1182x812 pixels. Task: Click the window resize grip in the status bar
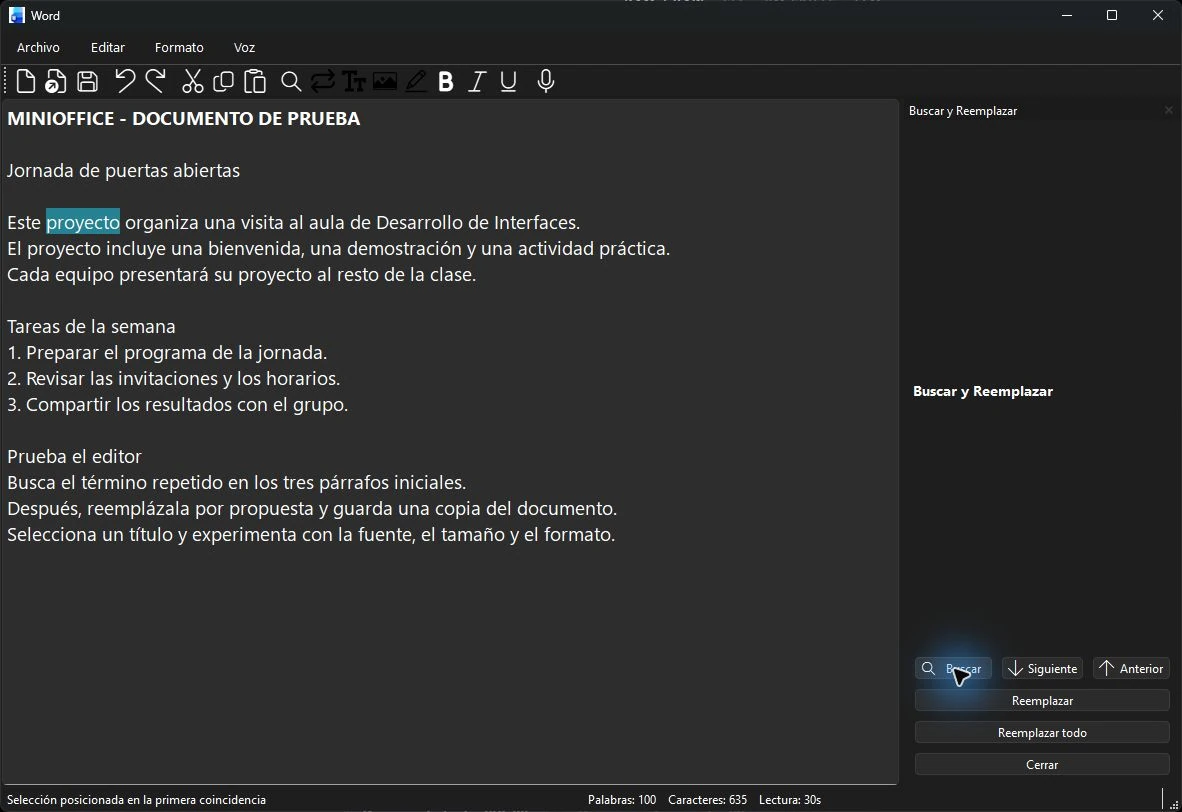click(1174, 804)
